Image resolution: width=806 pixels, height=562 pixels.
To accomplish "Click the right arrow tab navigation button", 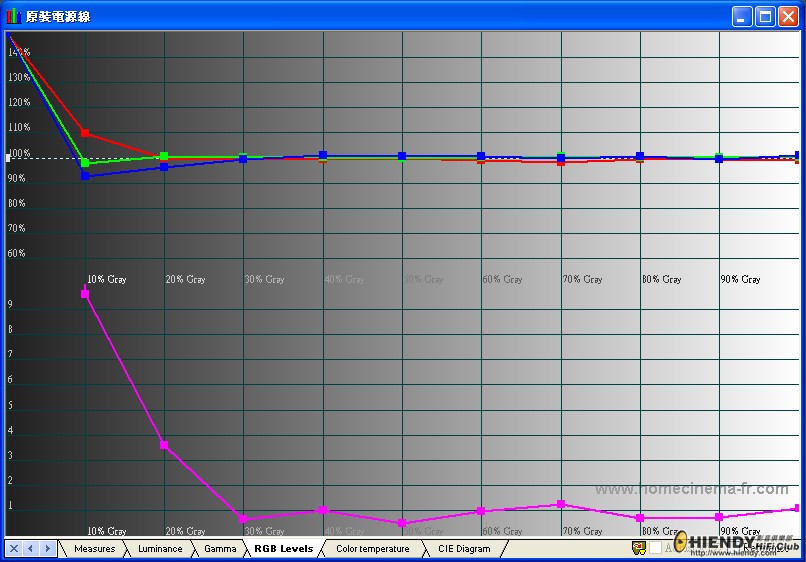I will coord(47,549).
